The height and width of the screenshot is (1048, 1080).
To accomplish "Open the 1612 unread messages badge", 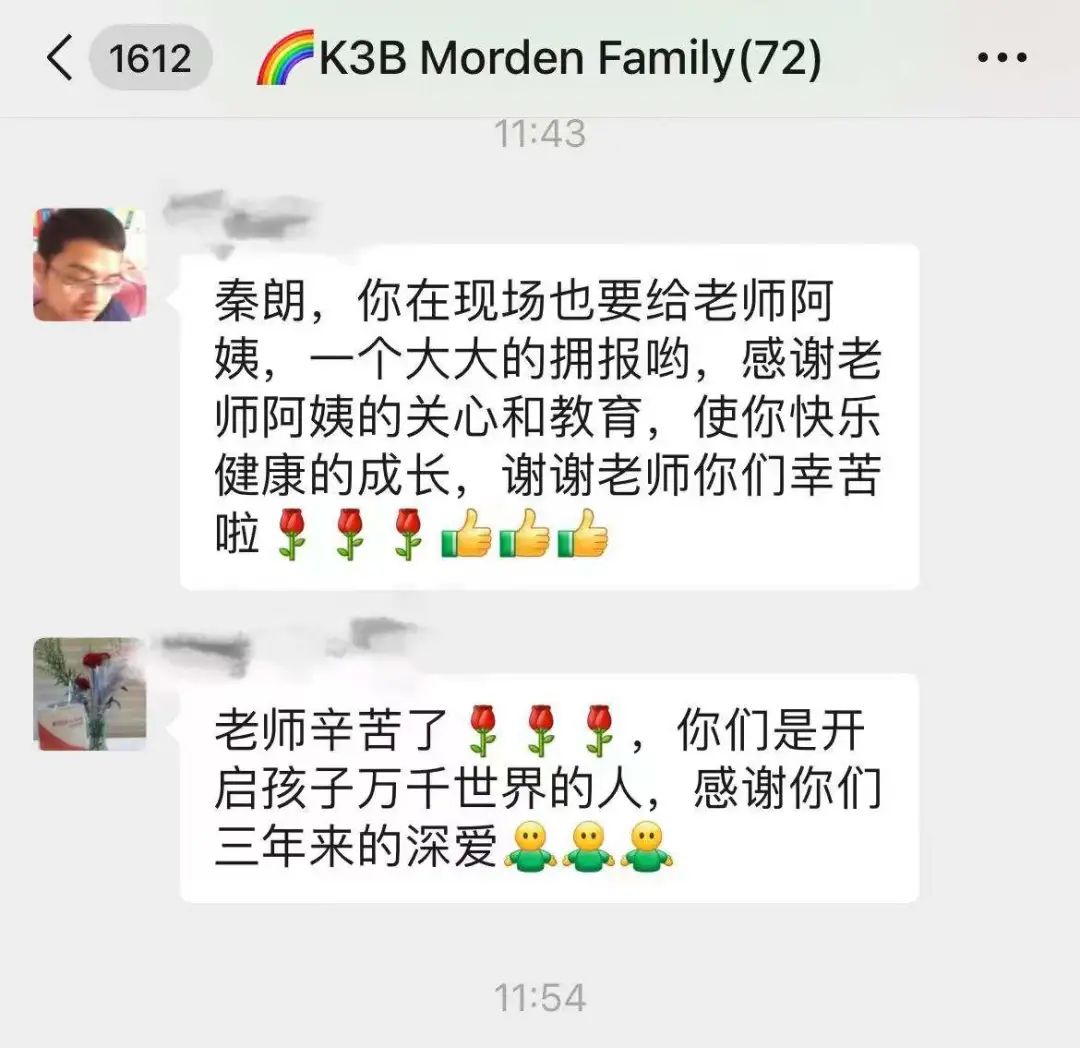I will (150, 58).
